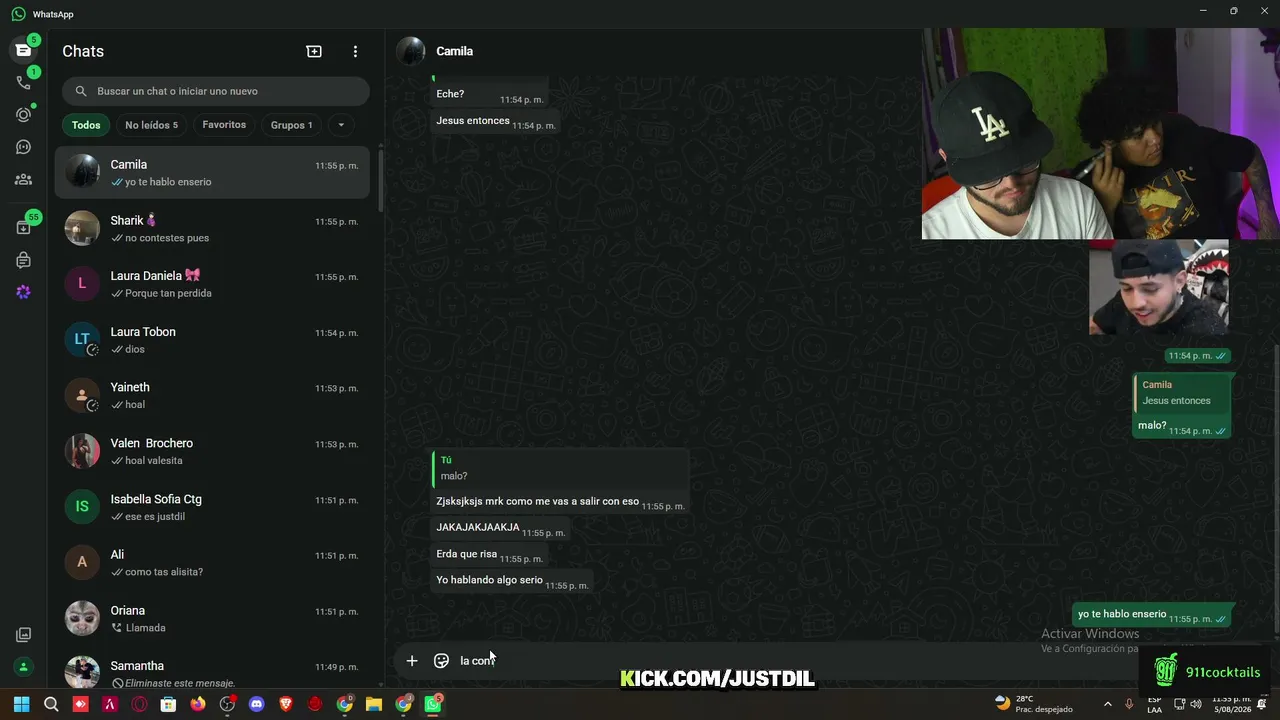Open Windows Search on the taskbar
The height and width of the screenshot is (720, 1280).
(51, 704)
